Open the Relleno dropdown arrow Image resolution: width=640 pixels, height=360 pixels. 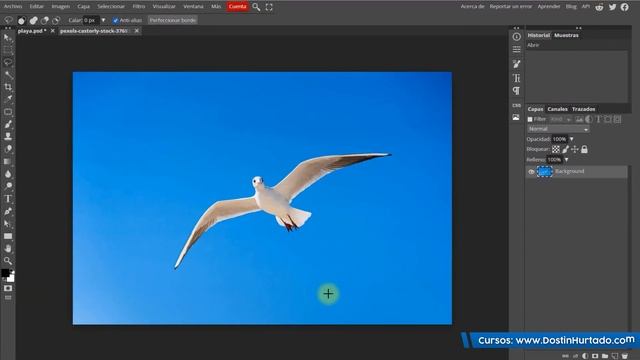tap(566, 160)
